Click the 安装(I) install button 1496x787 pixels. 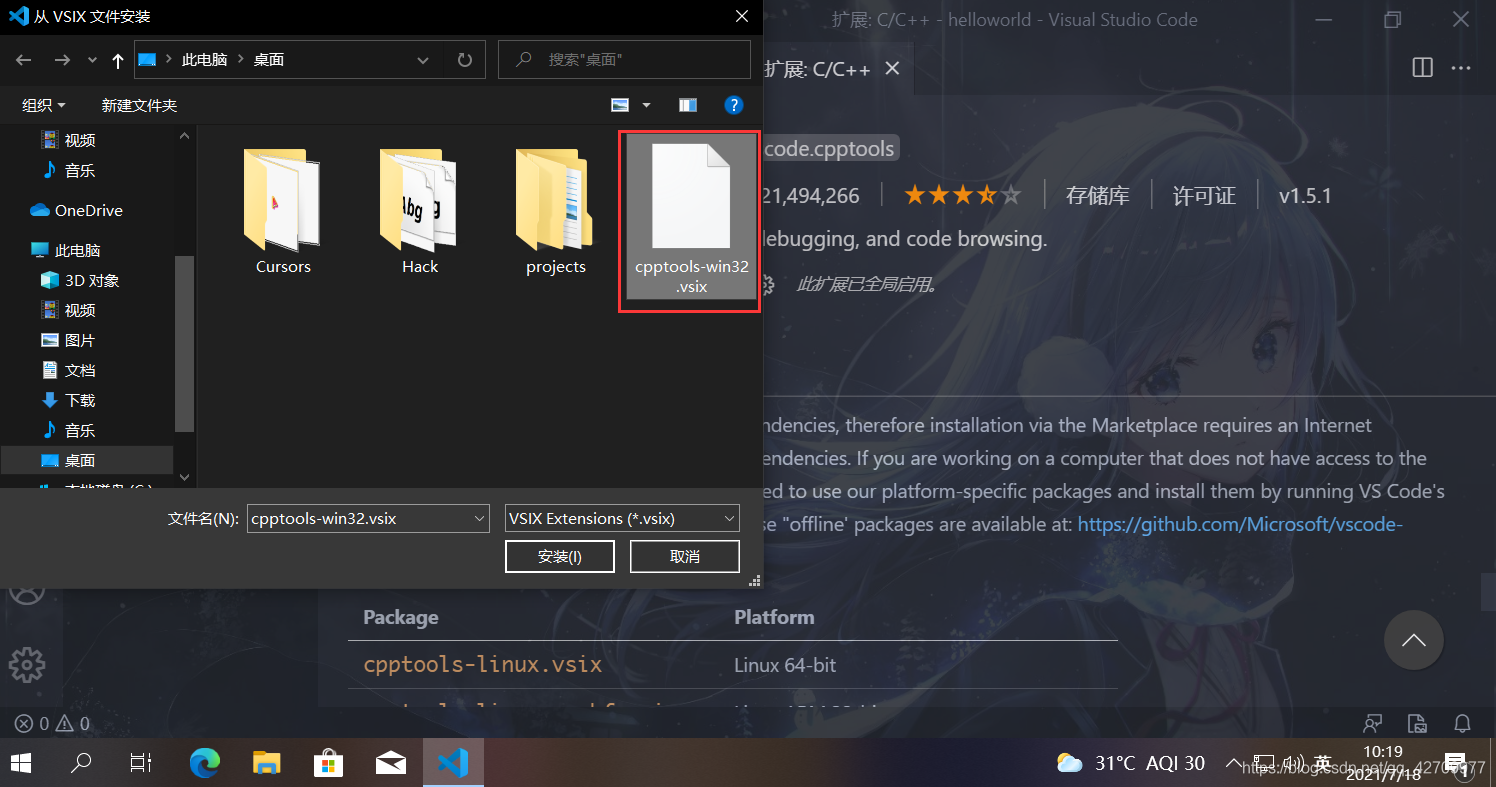(560, 556)
